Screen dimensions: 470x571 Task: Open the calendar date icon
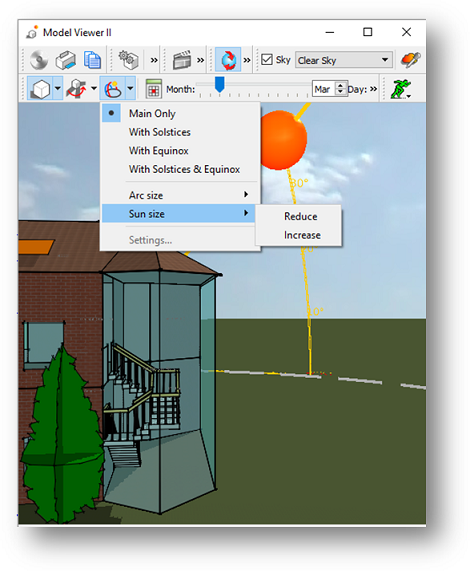coord(153,88)
